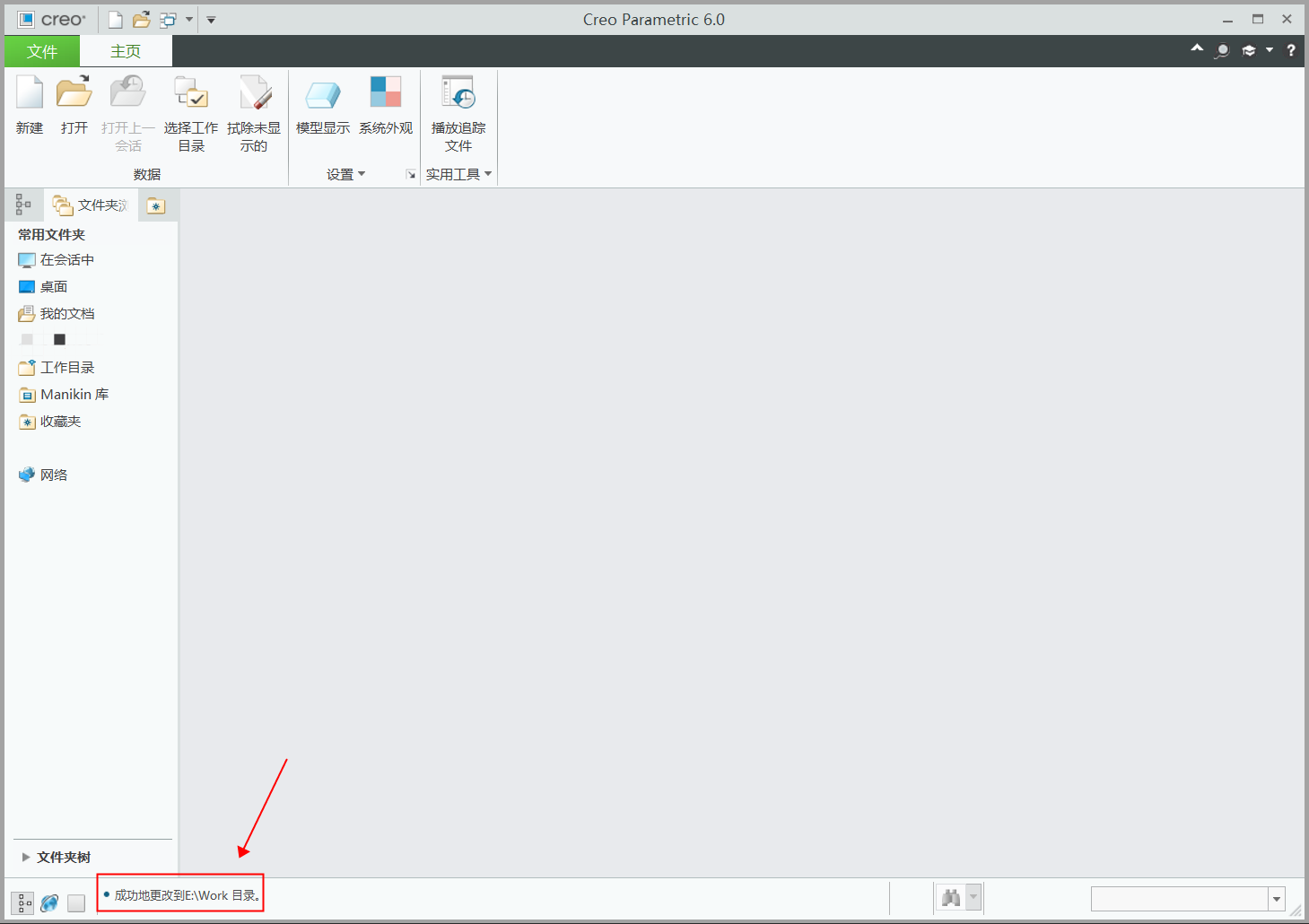Open the dropdown next to the graduation cap
This screenshot has width=1309, height=924.
1270,50
